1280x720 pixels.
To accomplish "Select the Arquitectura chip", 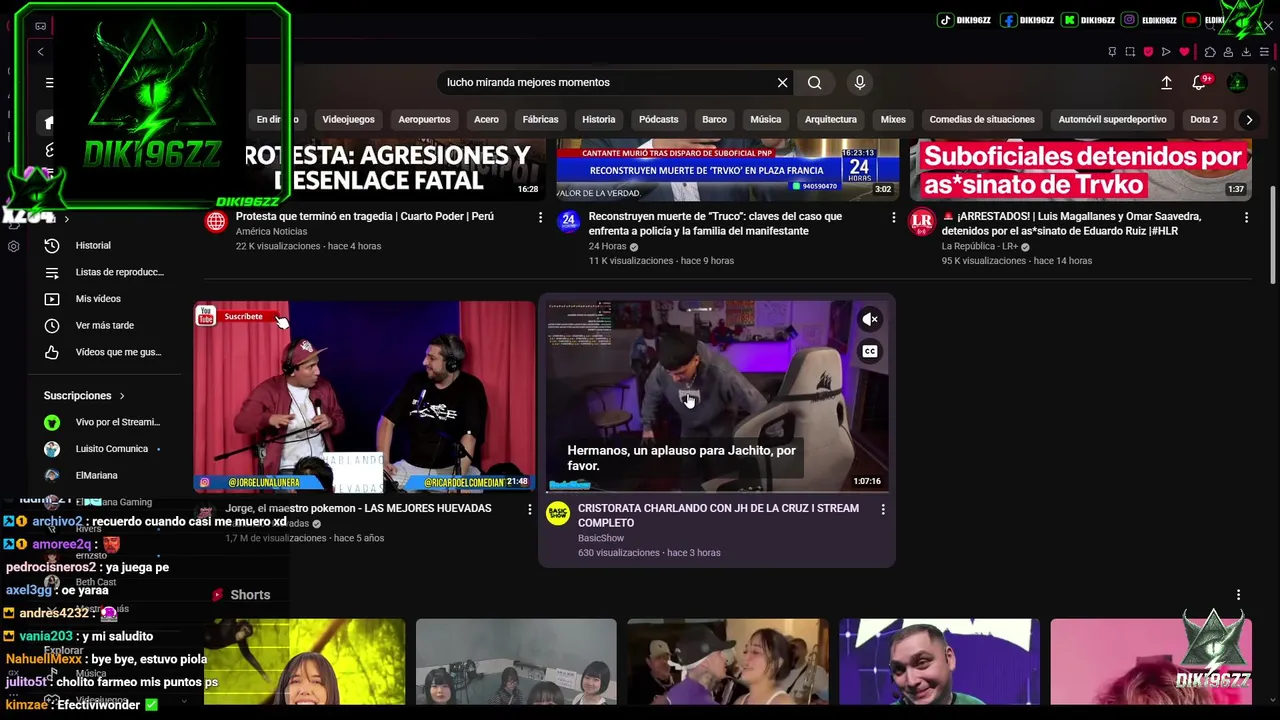I will [x=831, y=120].
